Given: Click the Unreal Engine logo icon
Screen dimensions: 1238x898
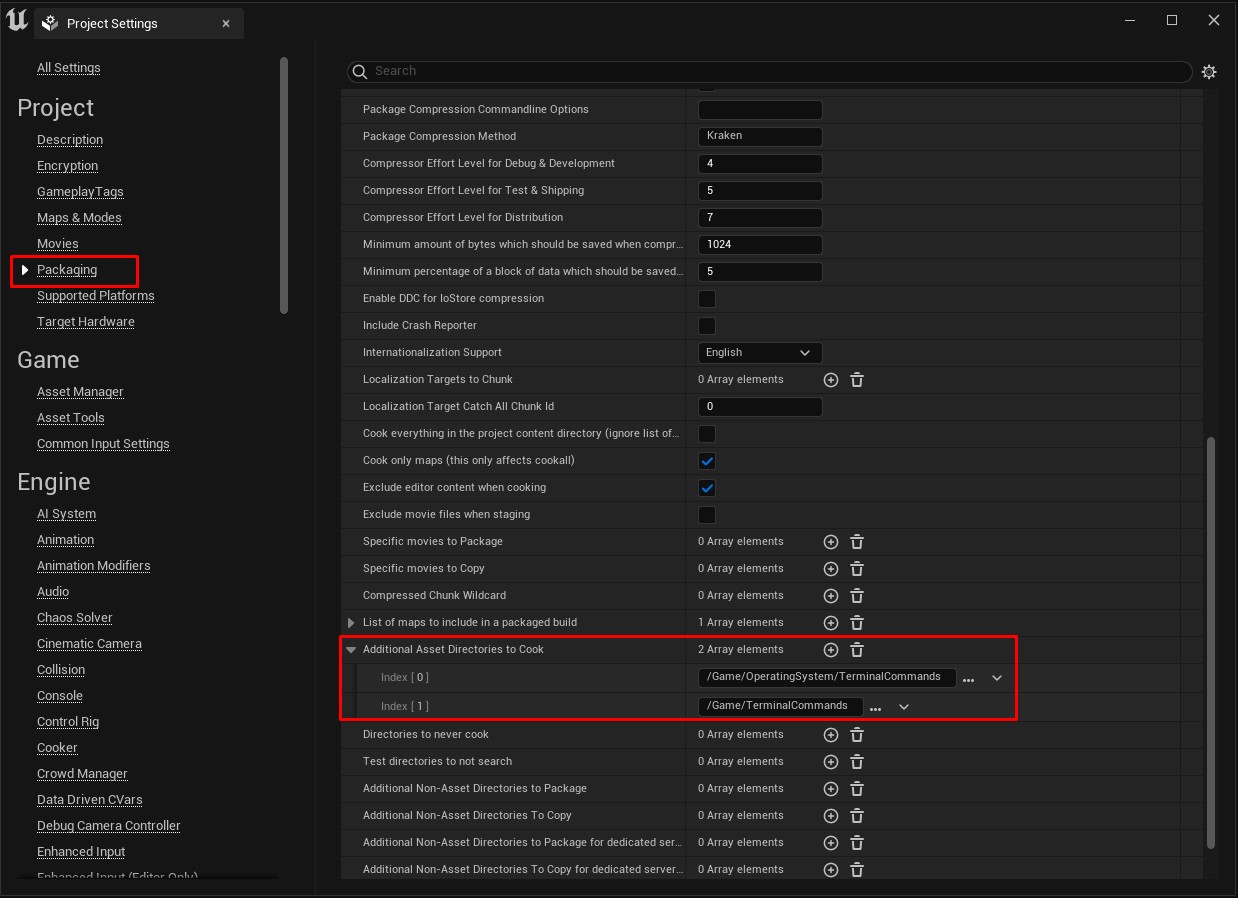Looking at the screenshot, I should [x=16, y=20].
